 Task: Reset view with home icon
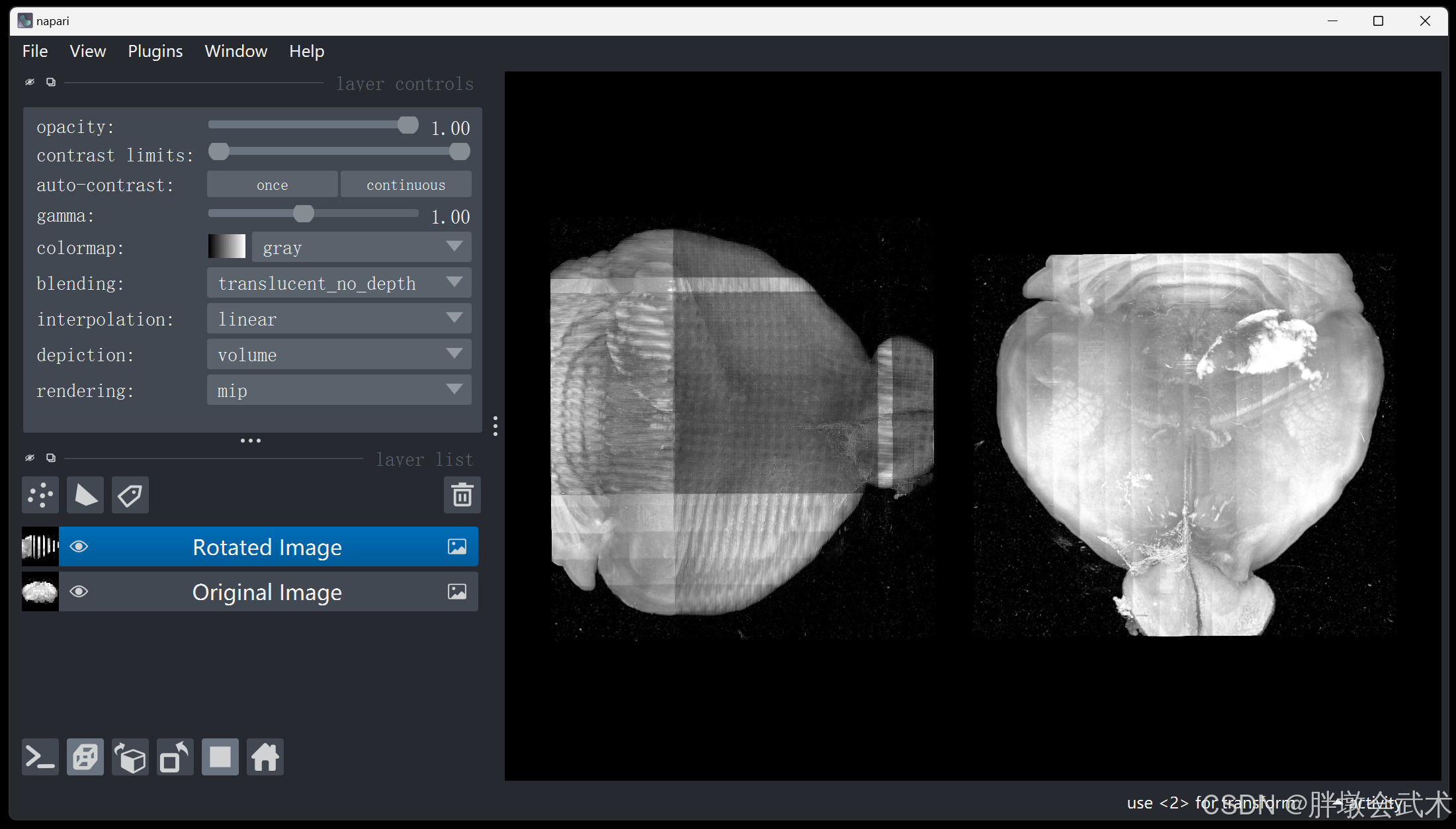tap(265, 757)
